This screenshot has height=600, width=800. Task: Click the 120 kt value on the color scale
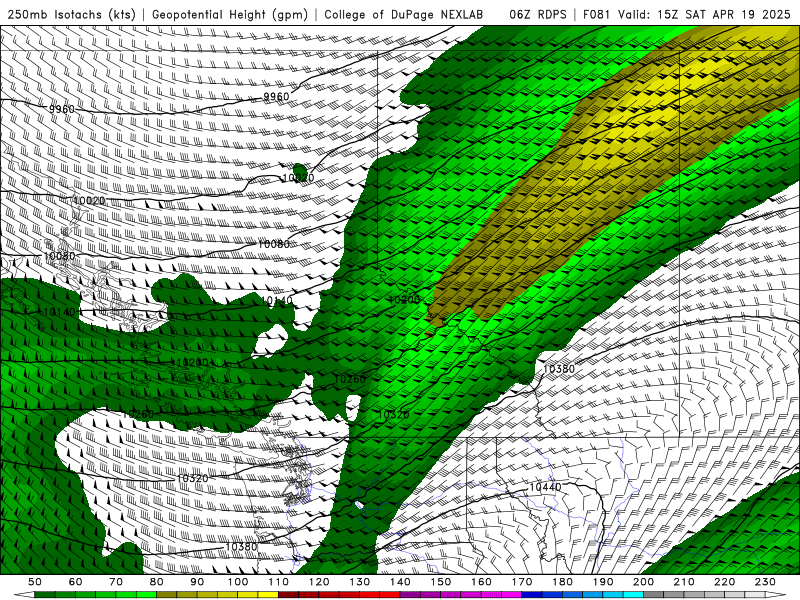319,582
